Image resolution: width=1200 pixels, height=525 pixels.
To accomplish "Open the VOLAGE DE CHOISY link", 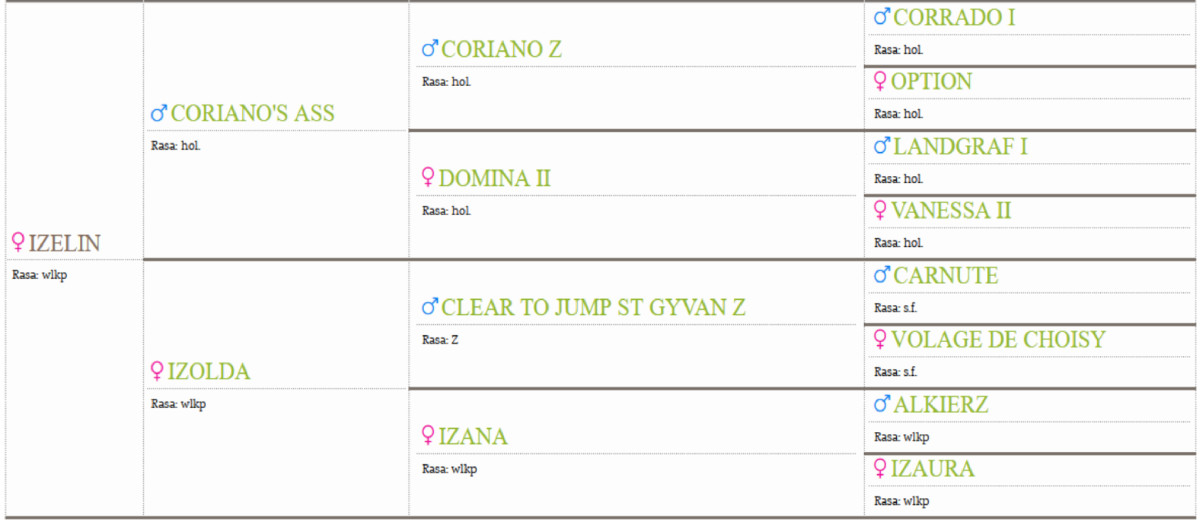I will pos(998,340).
